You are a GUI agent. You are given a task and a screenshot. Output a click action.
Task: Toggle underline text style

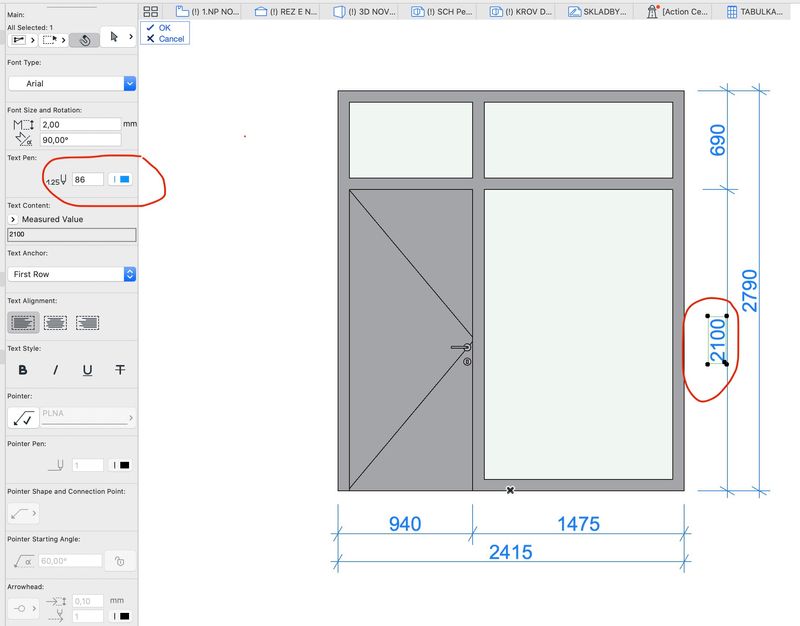pos(87,370)
